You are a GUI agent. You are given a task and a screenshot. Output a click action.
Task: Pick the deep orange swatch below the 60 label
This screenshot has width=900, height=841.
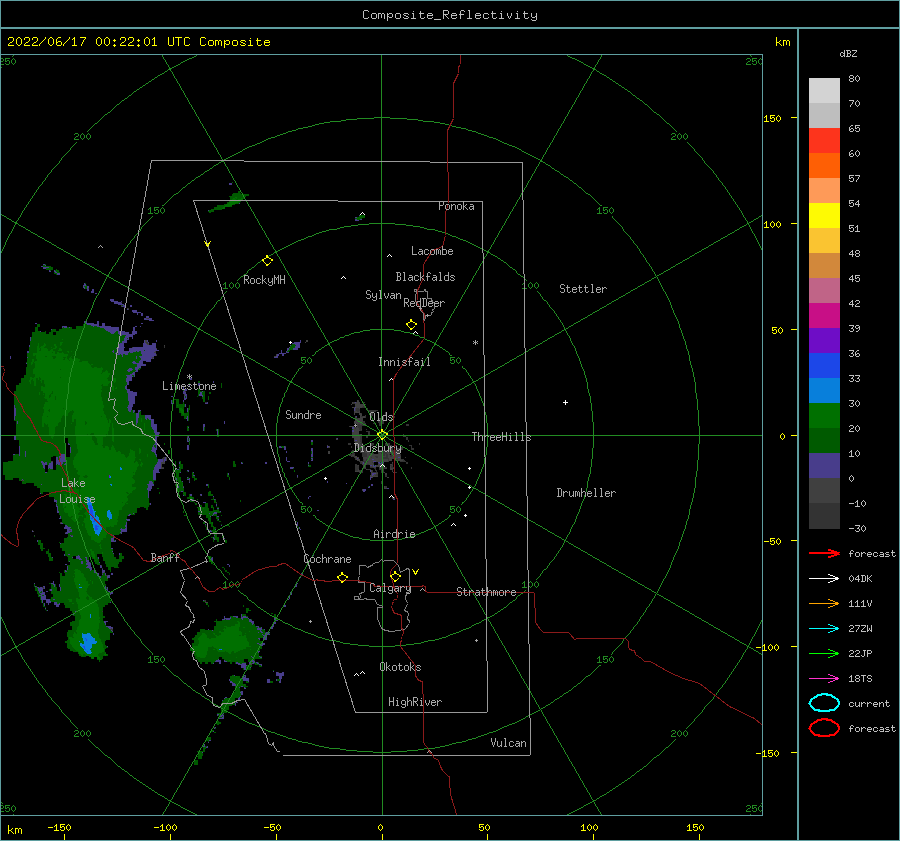tap(824, 166)
